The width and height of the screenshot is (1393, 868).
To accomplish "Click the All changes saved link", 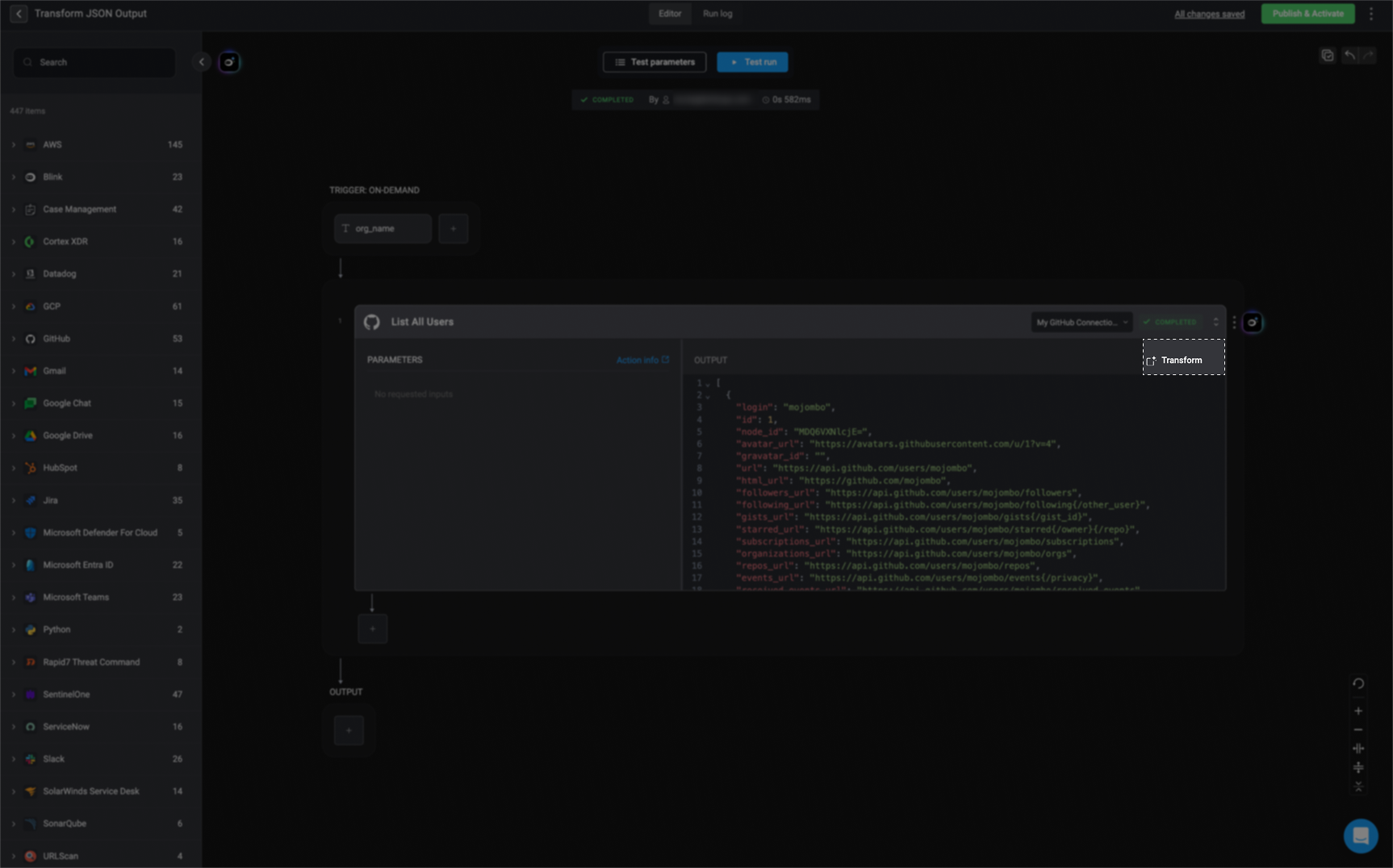I will point(1210,14).
